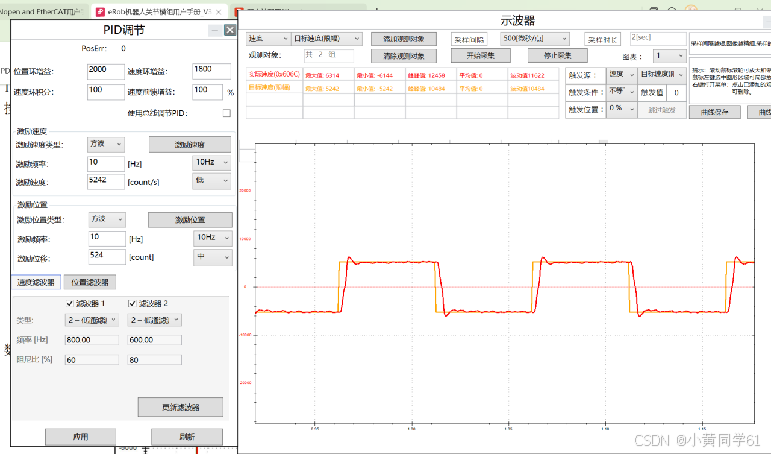
Task: Open oscilloscope channel selector dropdown
Action: click(x=267, y=38)
